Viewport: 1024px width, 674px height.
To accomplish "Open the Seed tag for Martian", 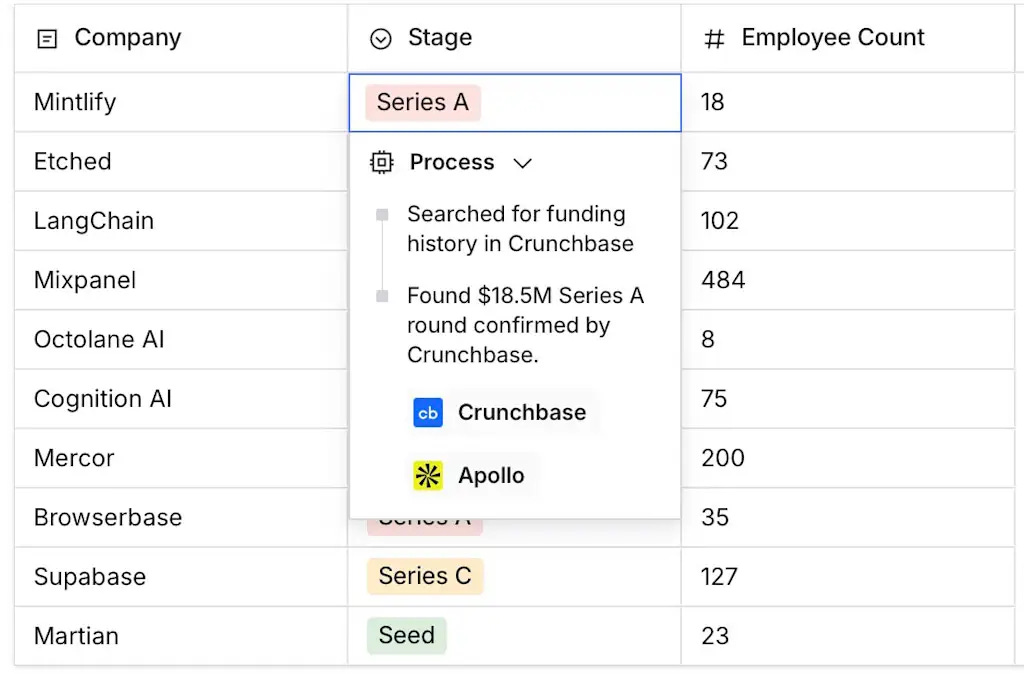I will coord(406,635).
